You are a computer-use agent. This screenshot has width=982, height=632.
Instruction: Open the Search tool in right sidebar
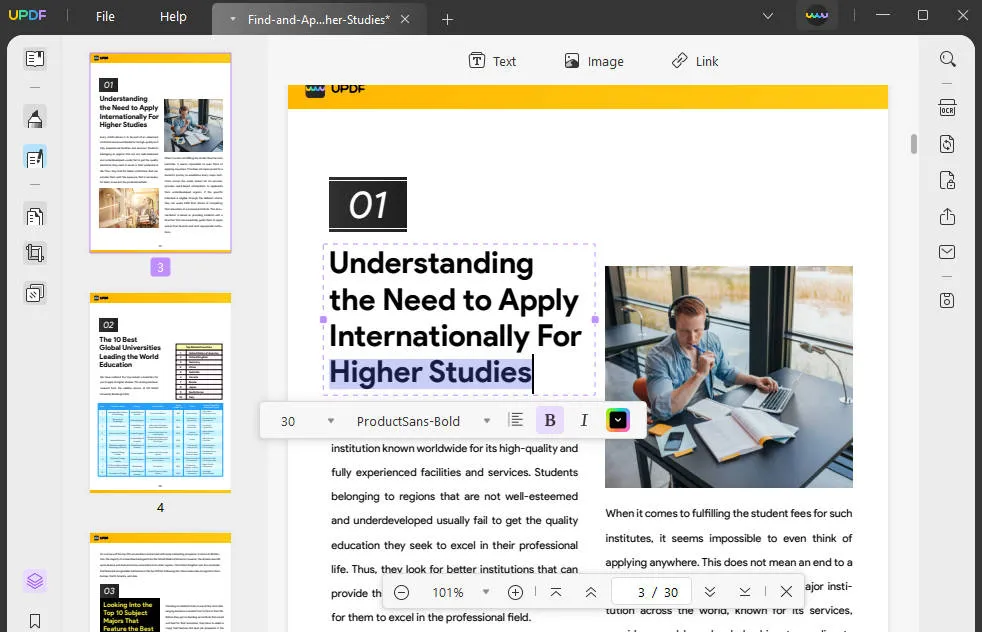[947, 59]
